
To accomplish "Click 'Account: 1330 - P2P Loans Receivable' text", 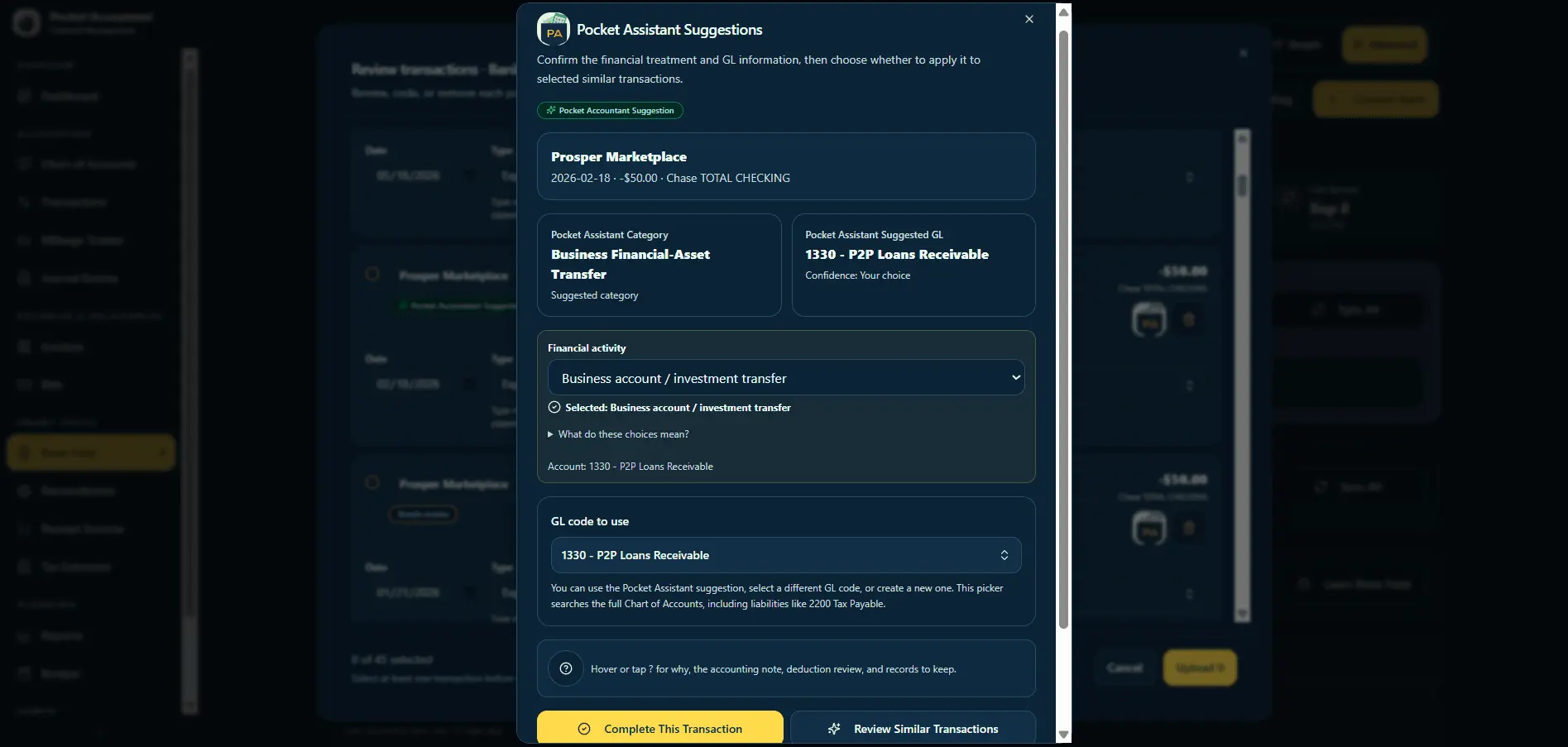I will 631,467.
